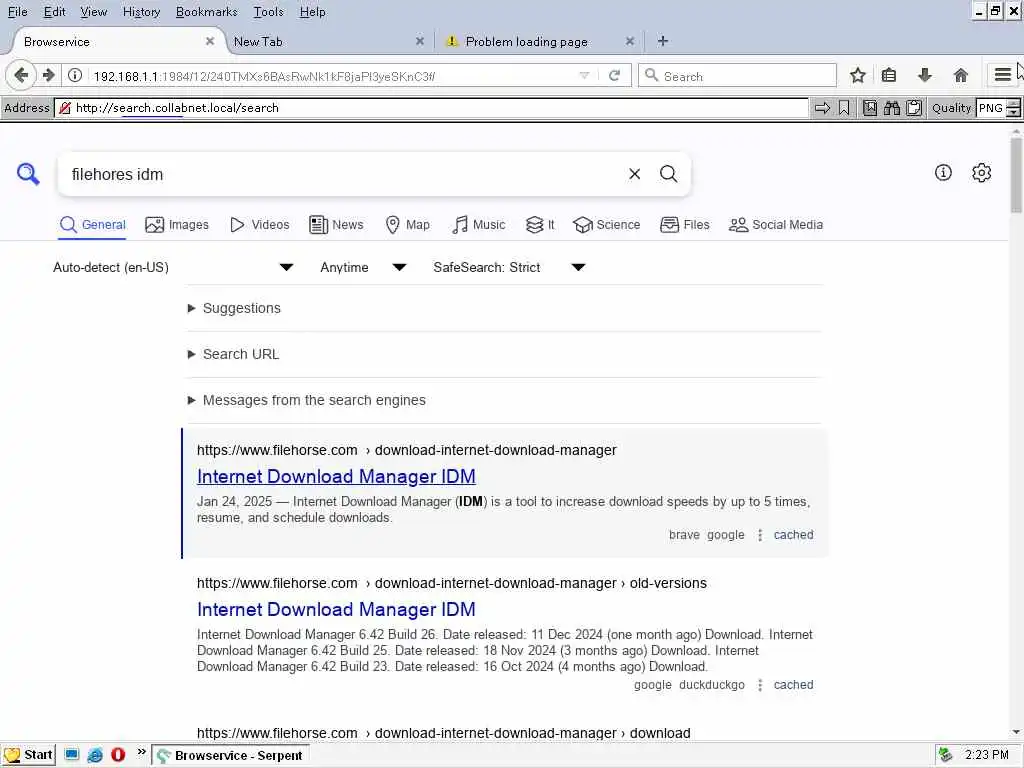Click the network tray icon
Image resolution: width=1024 pixels, height=768 pixels.
click(945, 755)
